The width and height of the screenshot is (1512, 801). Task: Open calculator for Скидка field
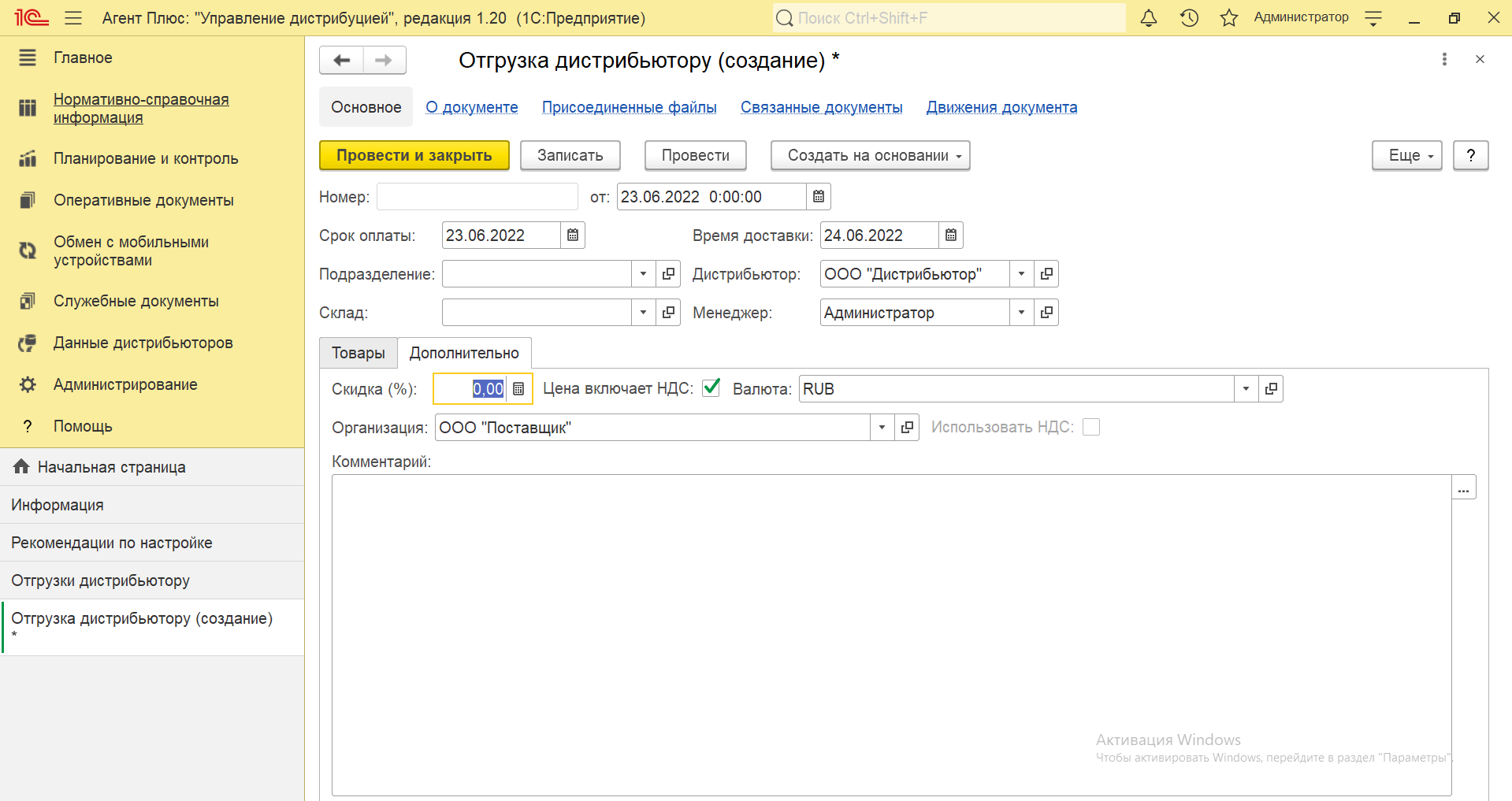click(518, 389)
